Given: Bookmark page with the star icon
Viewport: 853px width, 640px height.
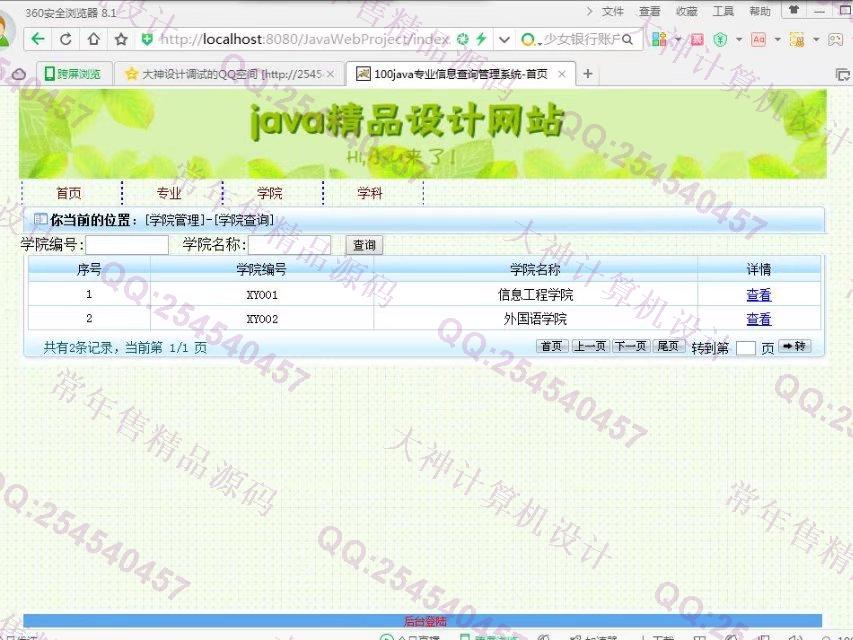Looking at the screenshot, I should click(121, 40).
